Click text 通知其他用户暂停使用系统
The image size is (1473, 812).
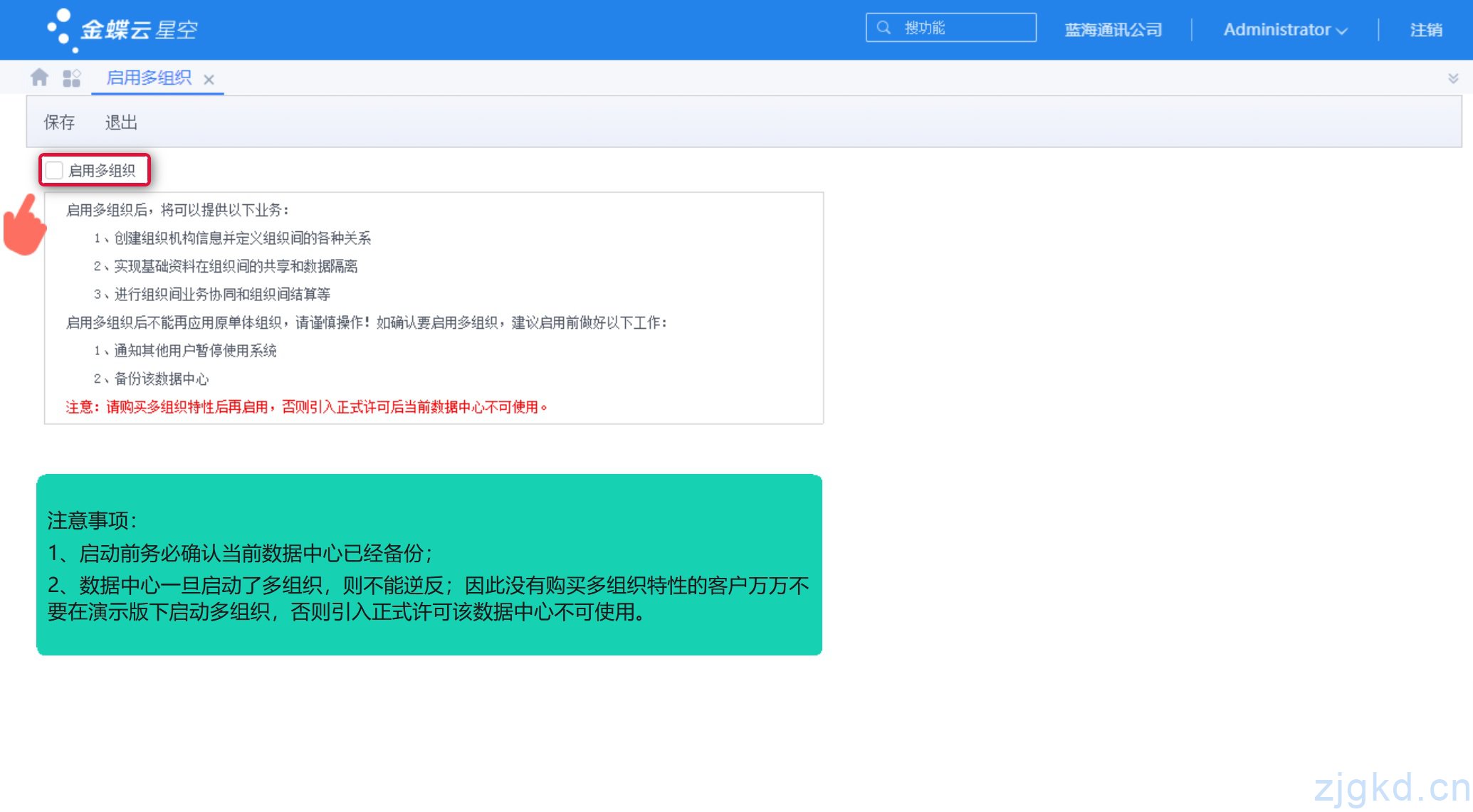[195, 350]
